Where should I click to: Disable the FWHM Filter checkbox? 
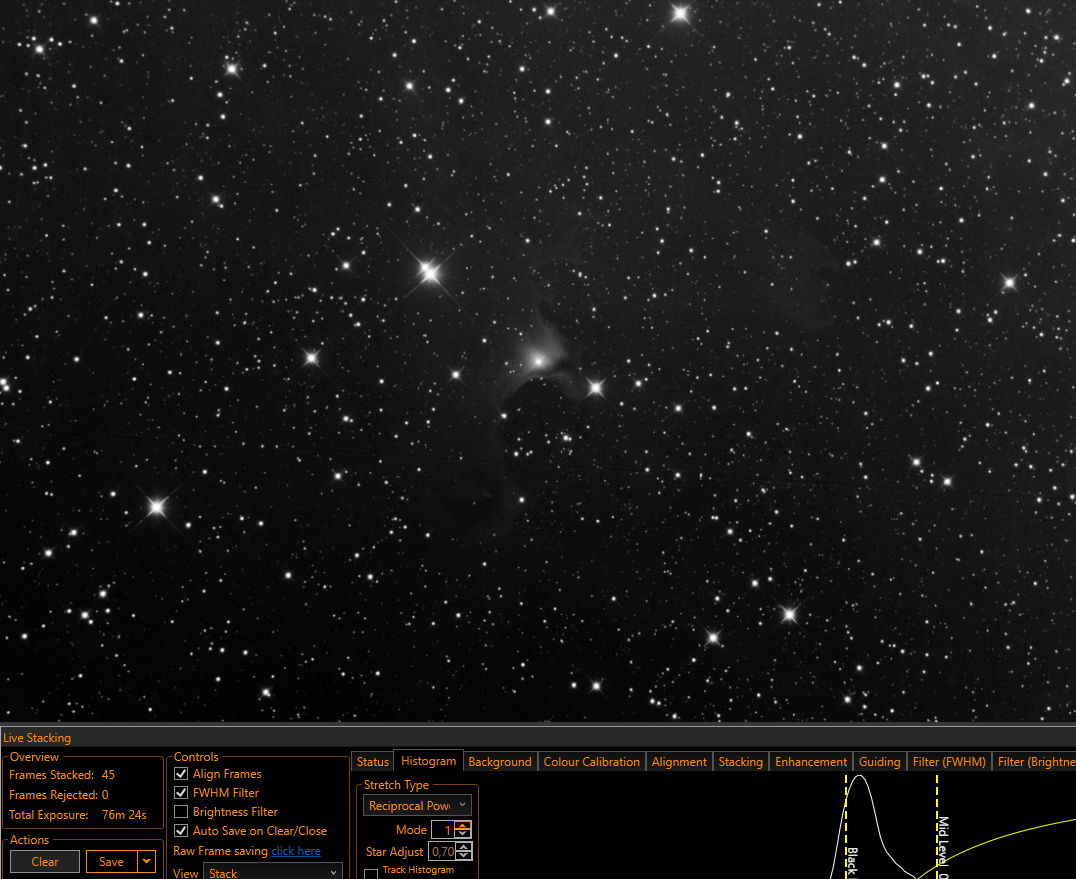181,793
